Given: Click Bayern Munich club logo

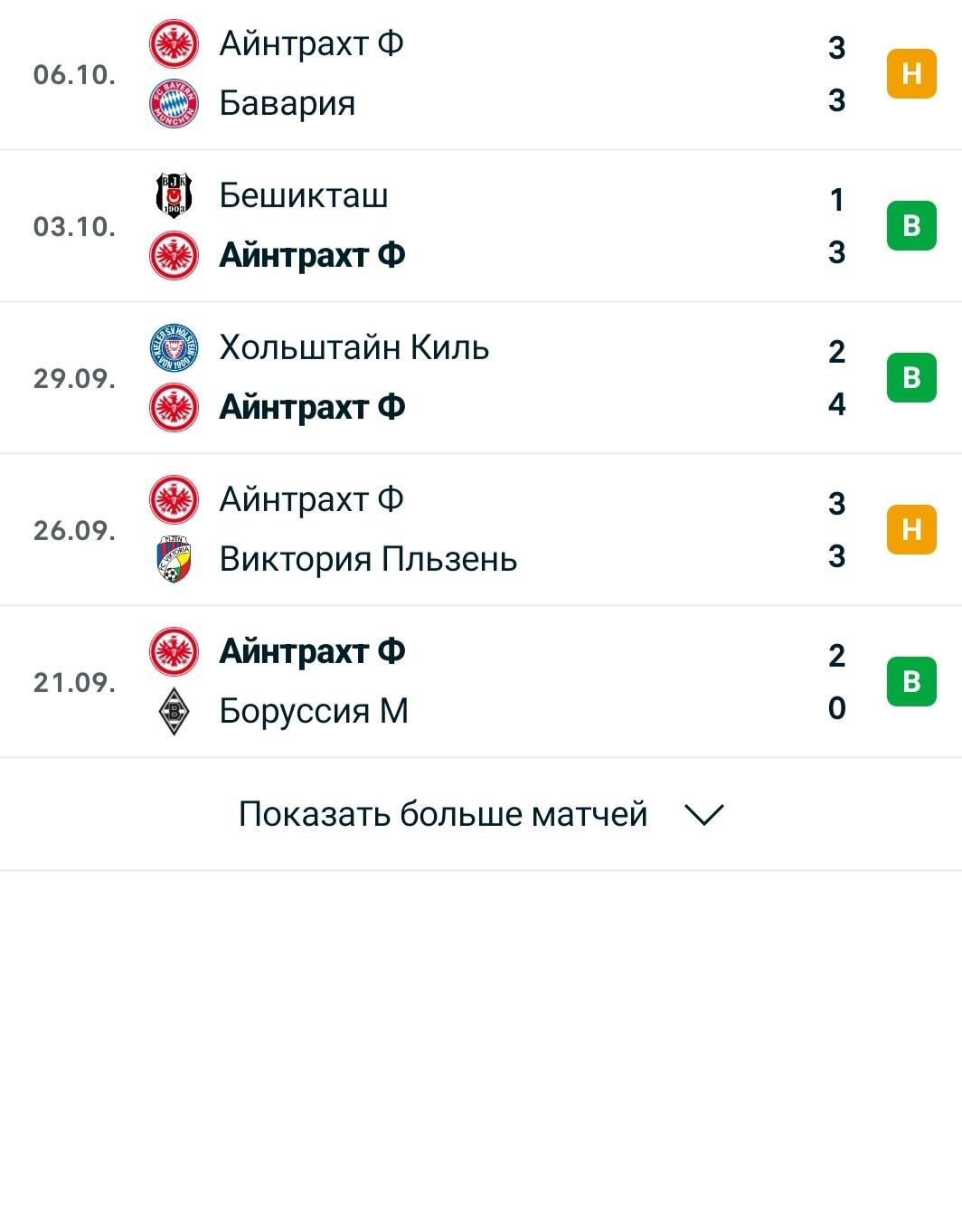Looking at the screenshot, I should click(x=174, y=104).
